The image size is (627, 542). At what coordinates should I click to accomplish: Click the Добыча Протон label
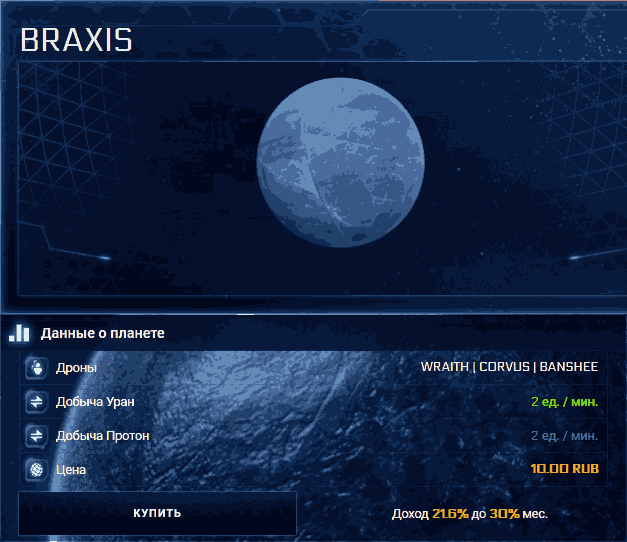point(105,436)
